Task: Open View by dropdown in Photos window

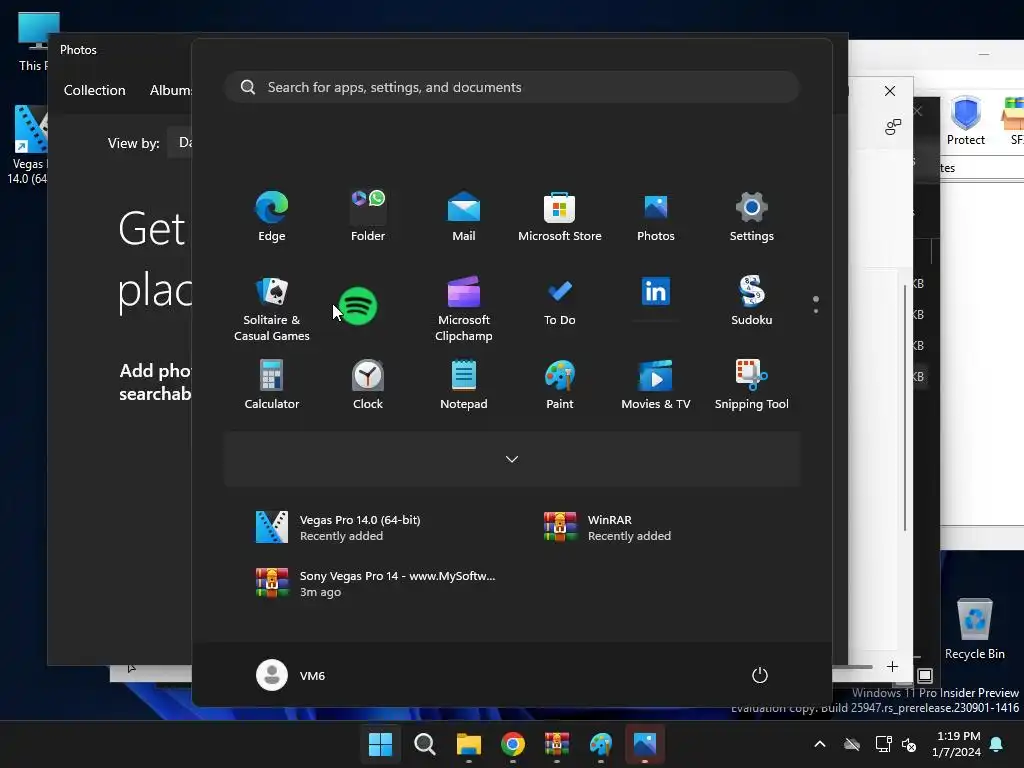Action: coord(180,142)
